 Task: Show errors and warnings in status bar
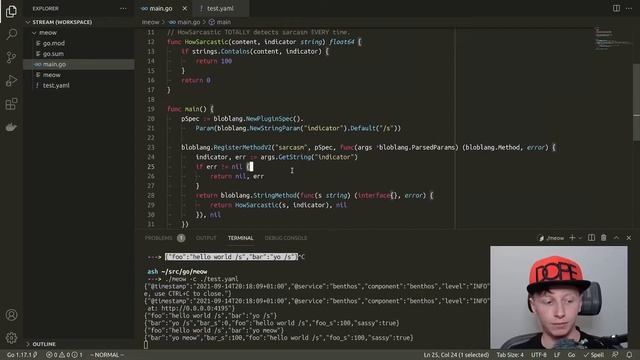point(64,355)
